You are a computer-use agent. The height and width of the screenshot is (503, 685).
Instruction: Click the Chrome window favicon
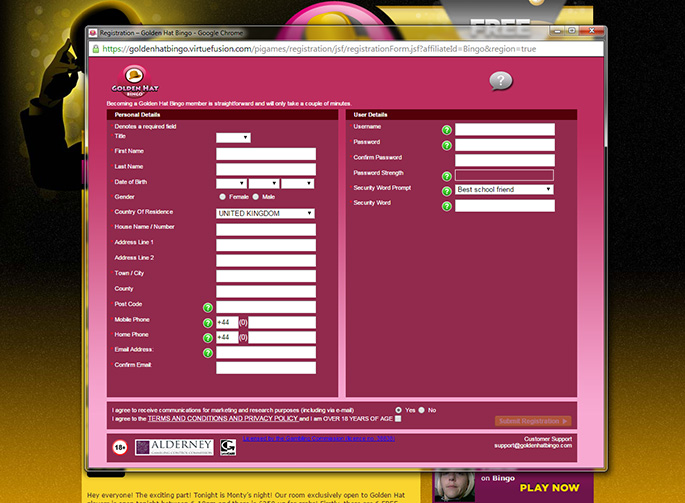tap(93, 33)
